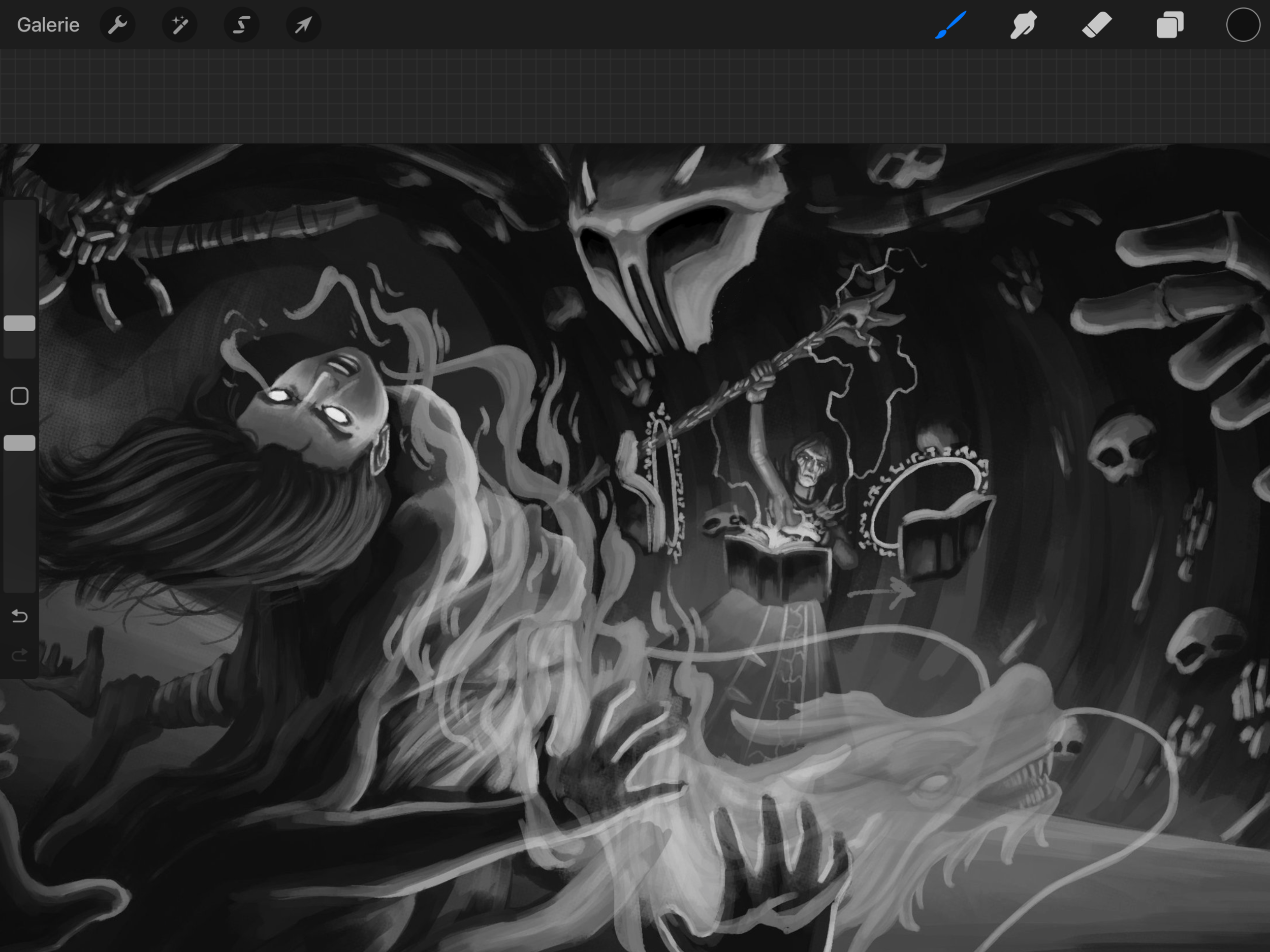Redo with the sidebar redo arrow

point(19,655)
